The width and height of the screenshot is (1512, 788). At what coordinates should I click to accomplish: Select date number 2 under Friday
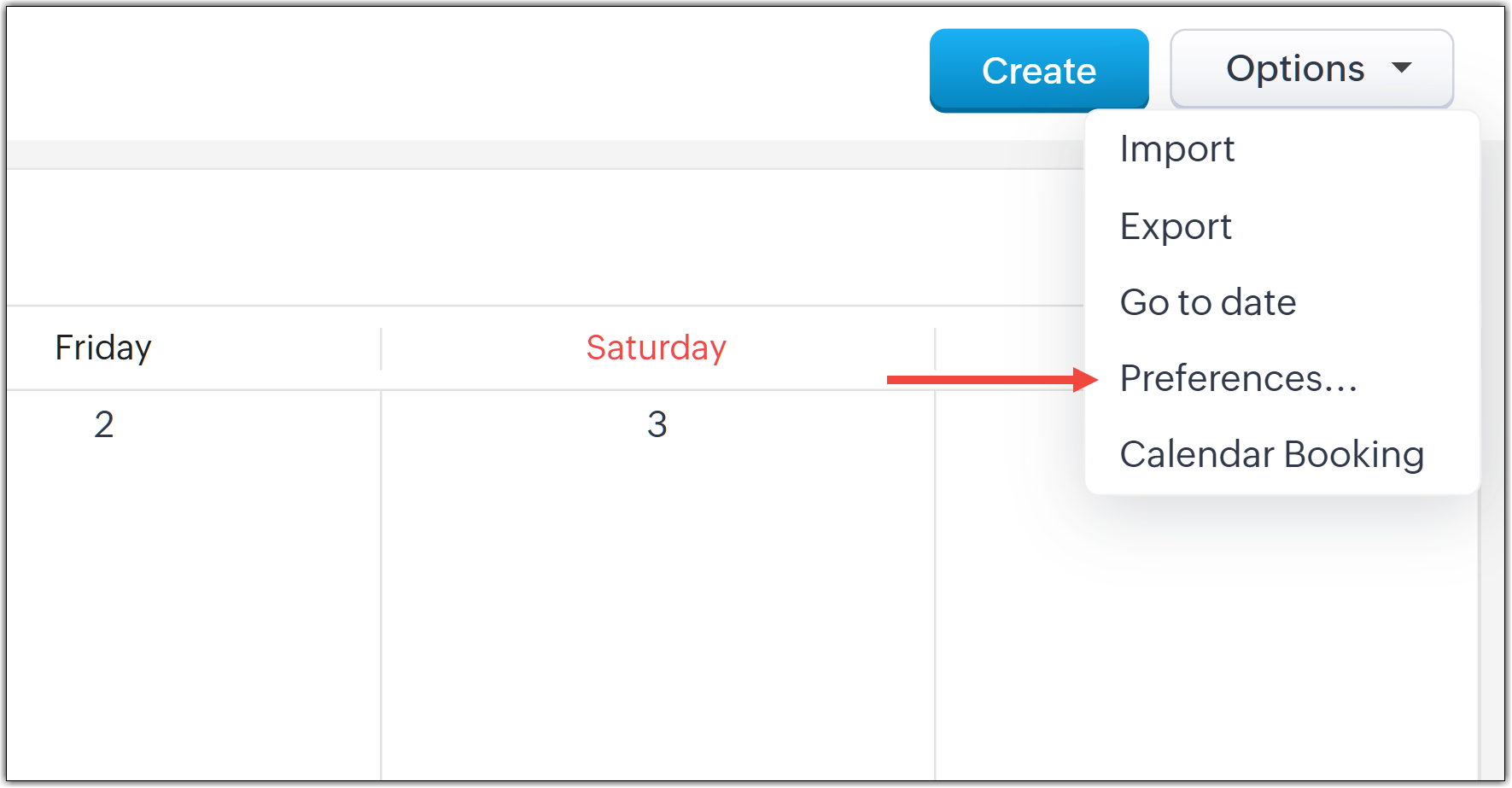tap(103, 424)
